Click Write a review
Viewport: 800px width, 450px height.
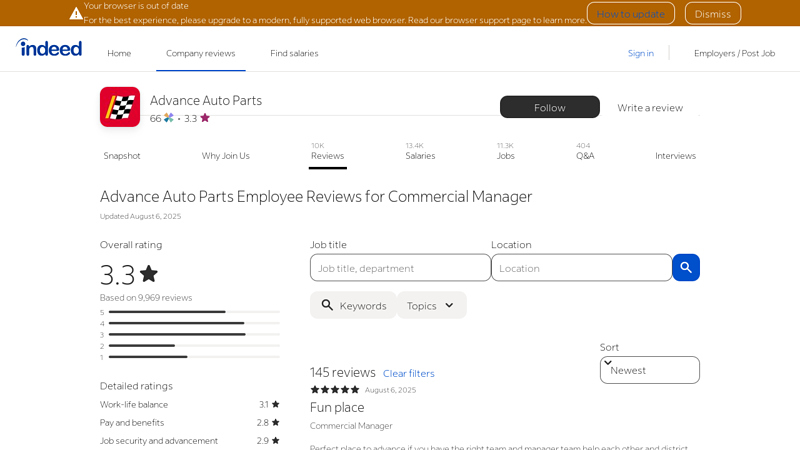(650, 108)
